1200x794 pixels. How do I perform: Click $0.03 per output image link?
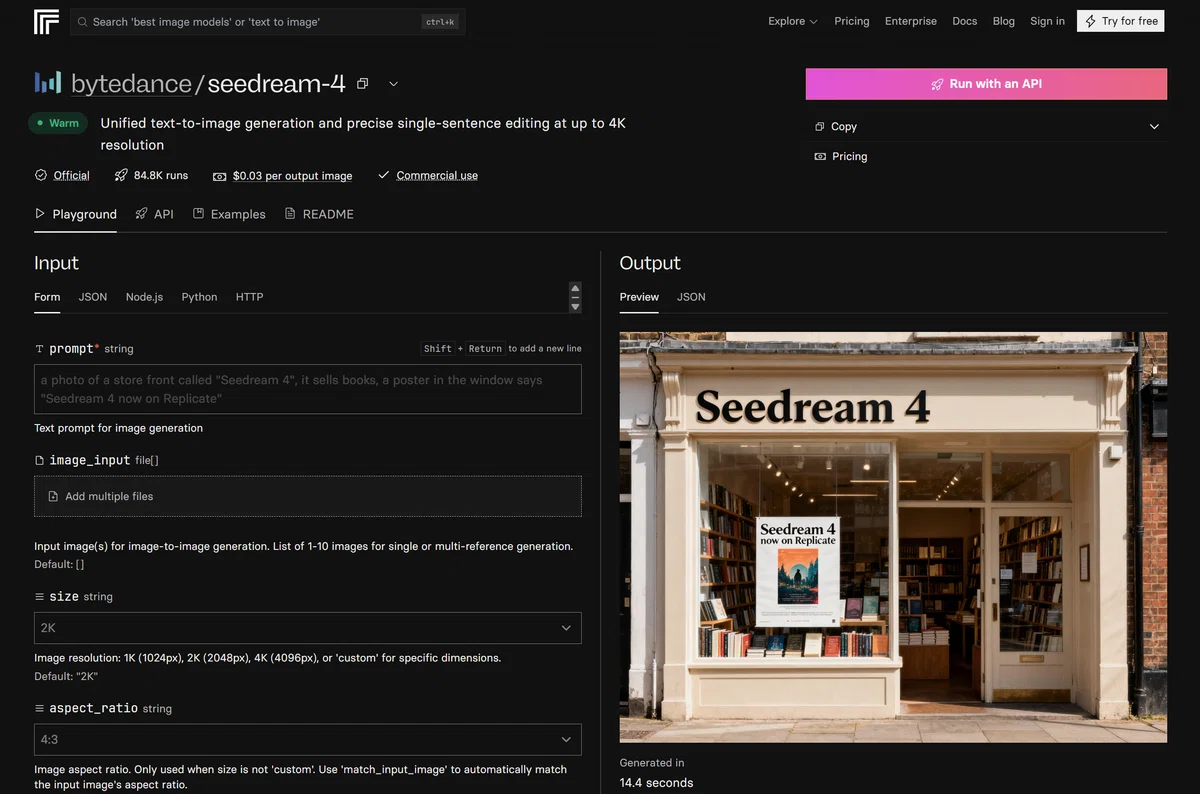point(292,176)
